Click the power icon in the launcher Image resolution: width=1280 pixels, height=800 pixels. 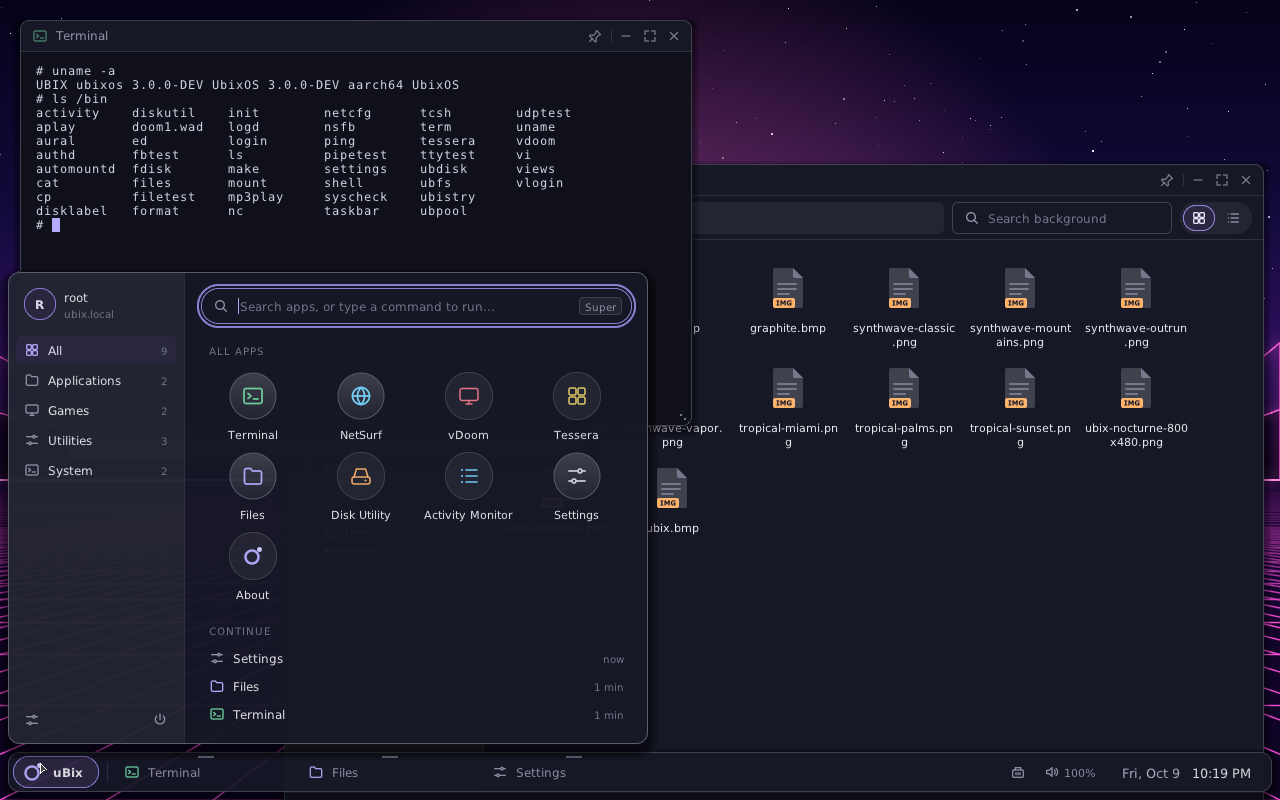160,719
